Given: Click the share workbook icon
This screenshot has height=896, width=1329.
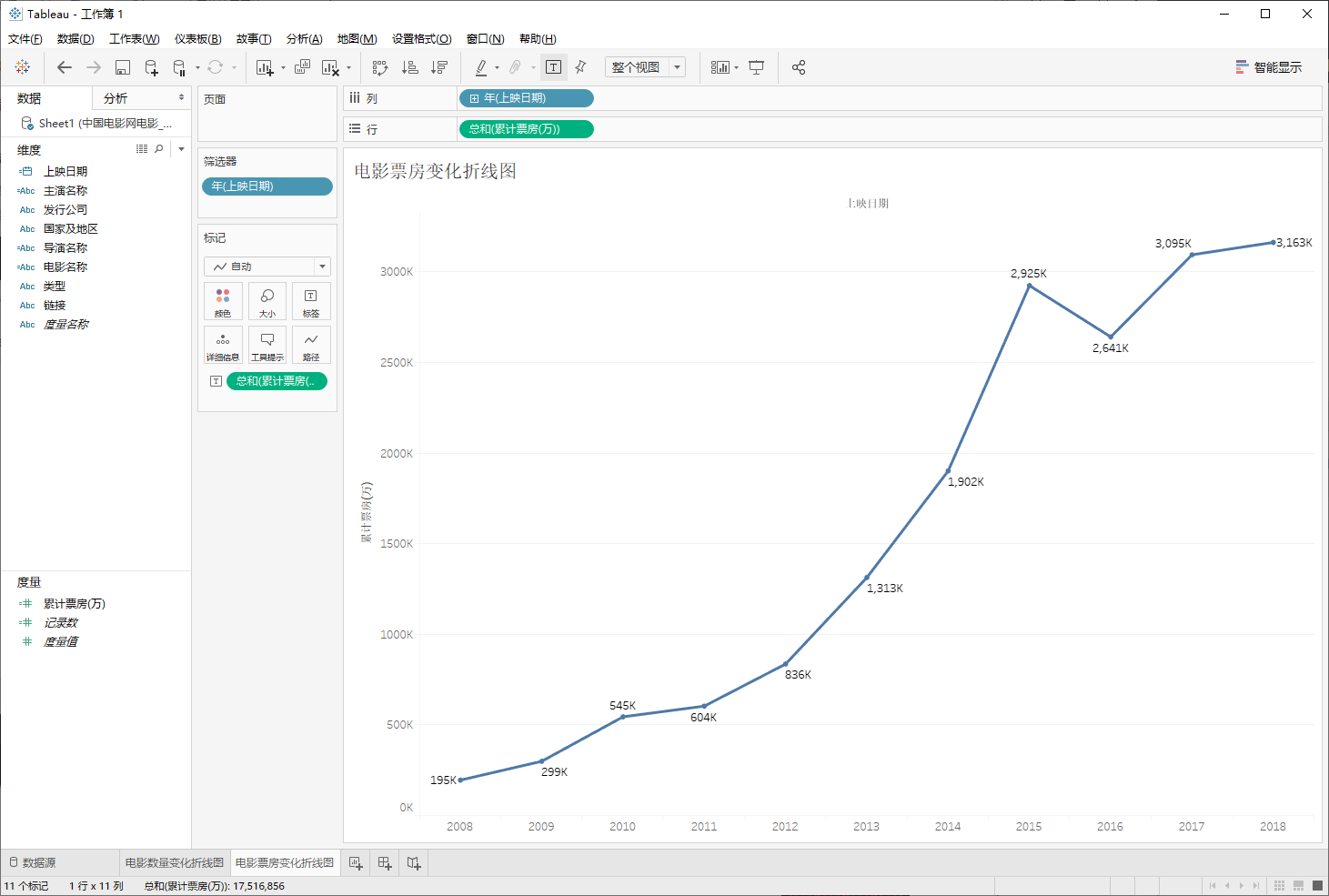Looking at the screenshot, I should (x=799, y=67).
